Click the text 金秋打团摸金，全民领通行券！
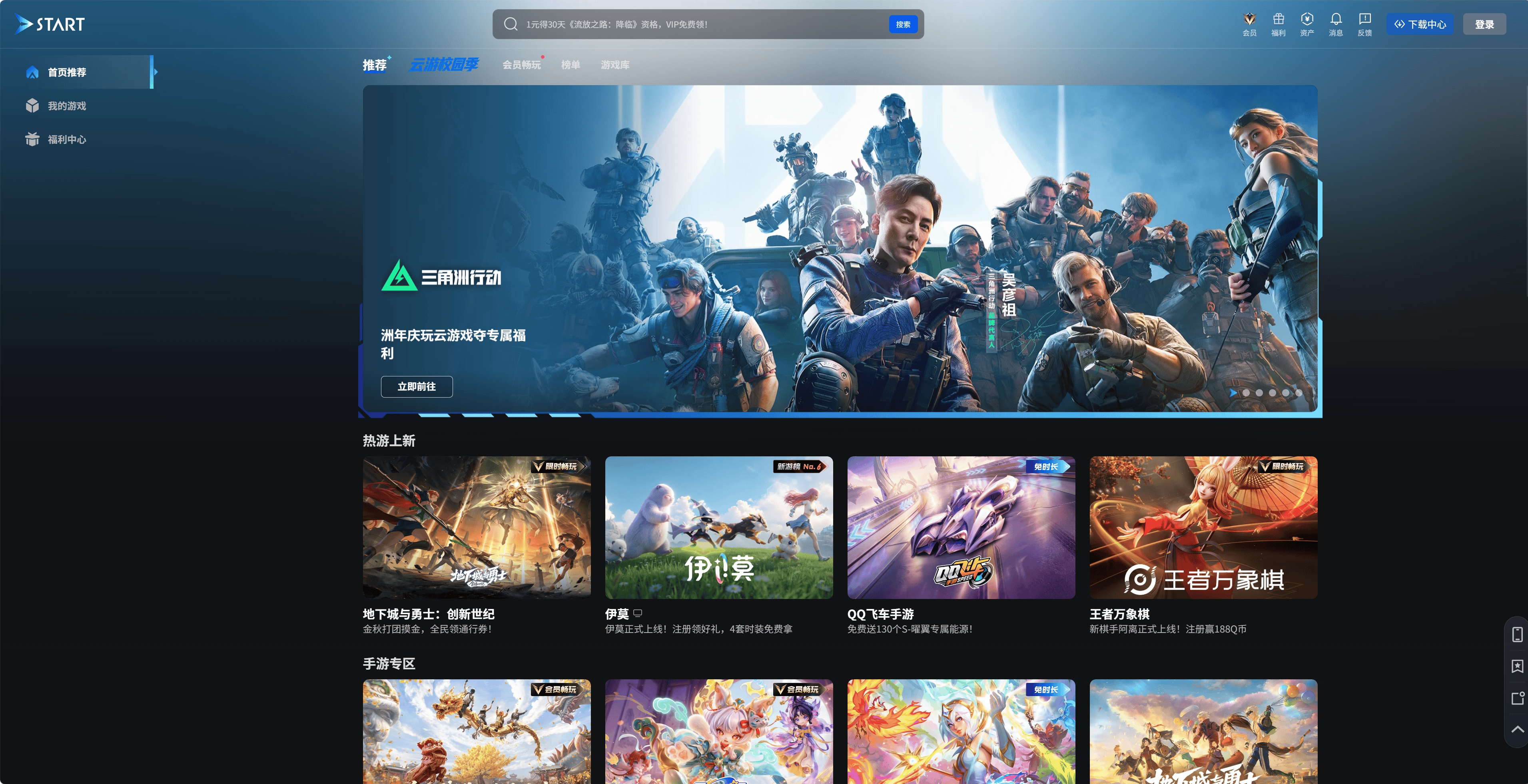The height and width of the screenshot is (784, 1528). (428, 629)
